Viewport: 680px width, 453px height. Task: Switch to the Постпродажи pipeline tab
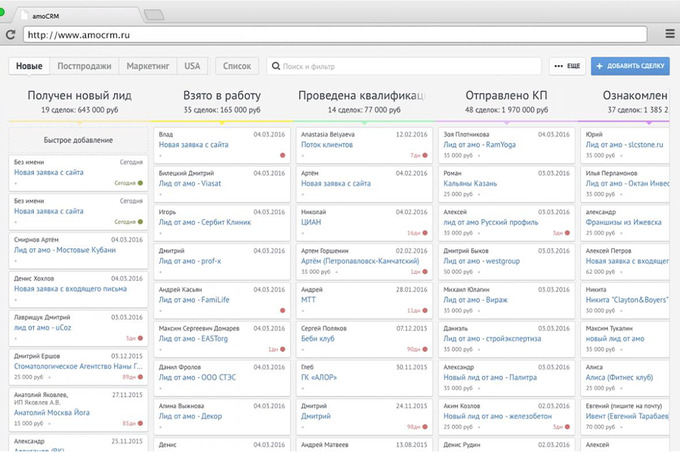tap(84, 66)
